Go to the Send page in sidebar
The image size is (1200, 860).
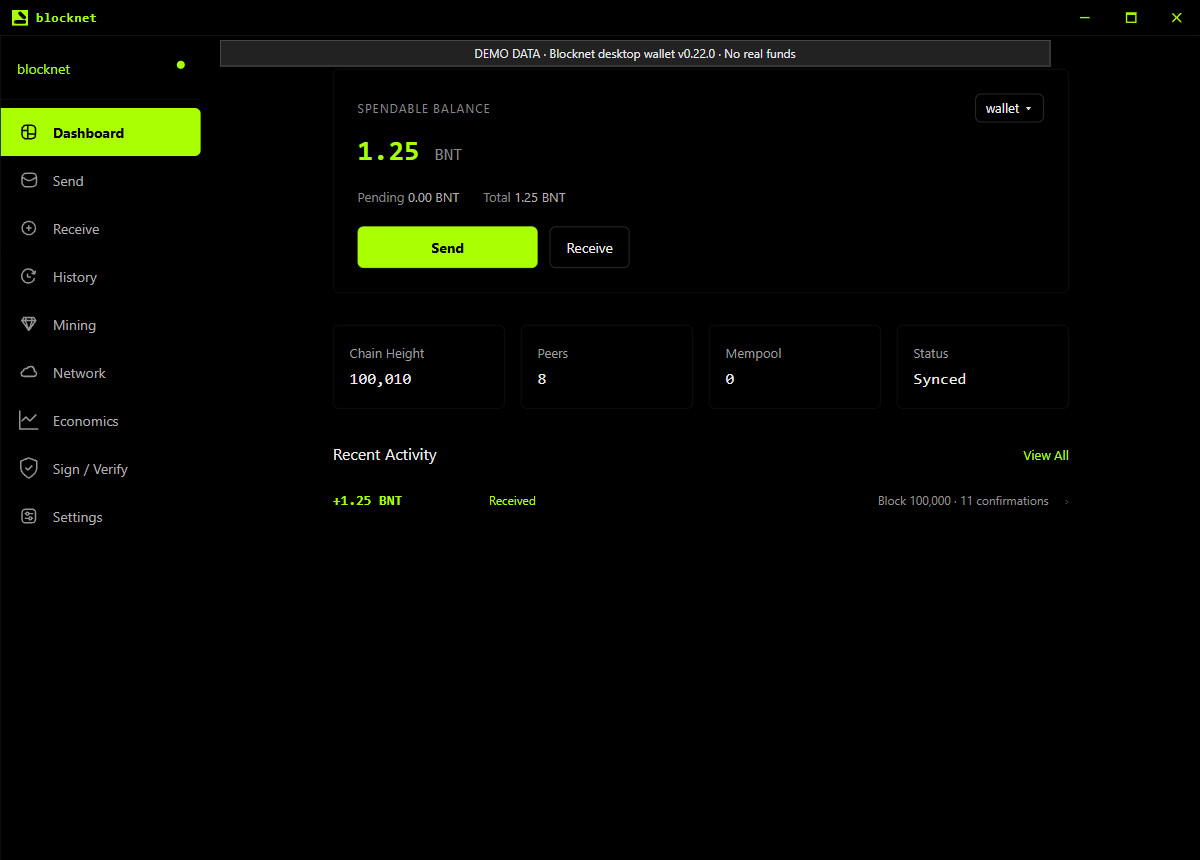point(100,181)
